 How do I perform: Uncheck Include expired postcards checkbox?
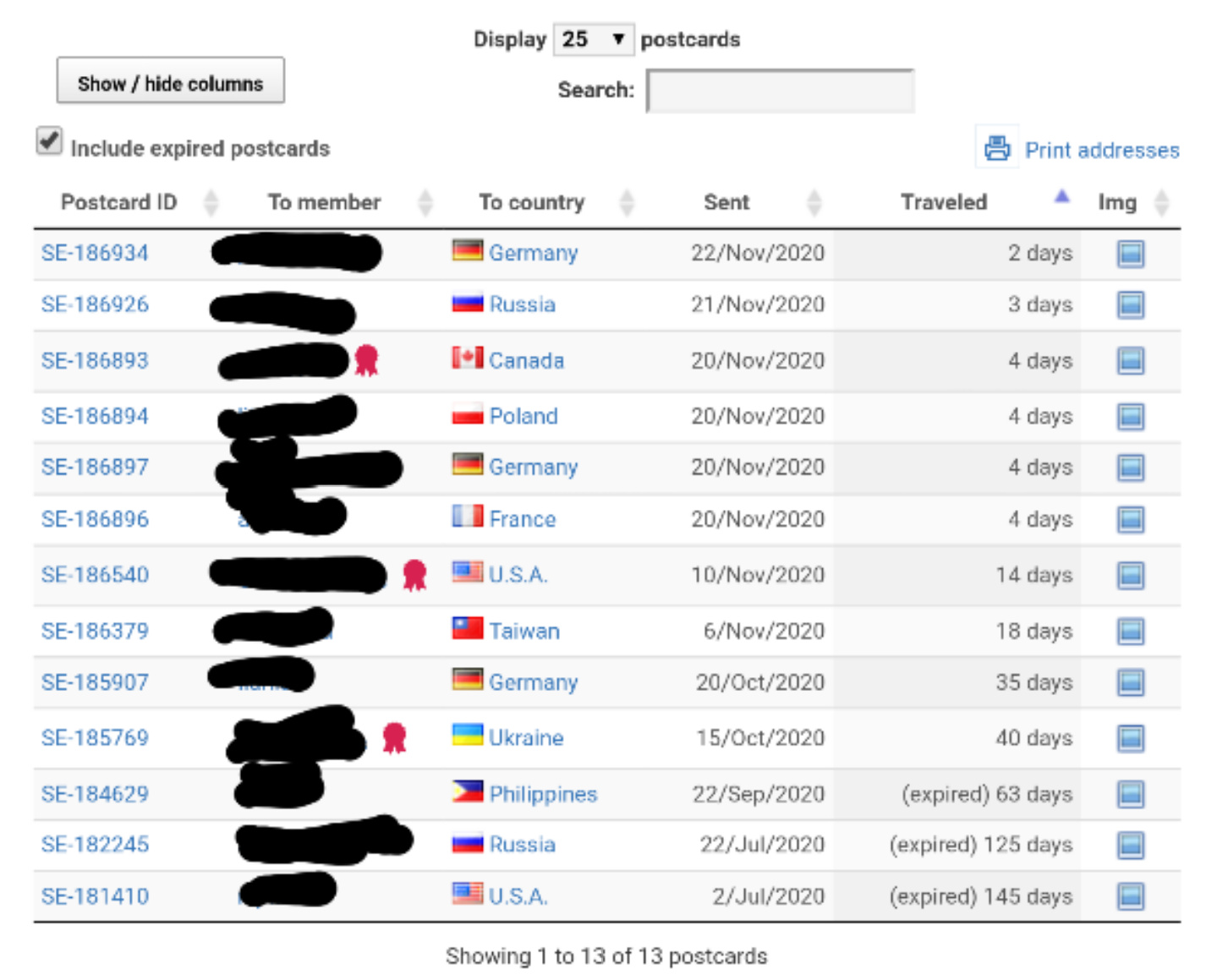pos(49,141)
